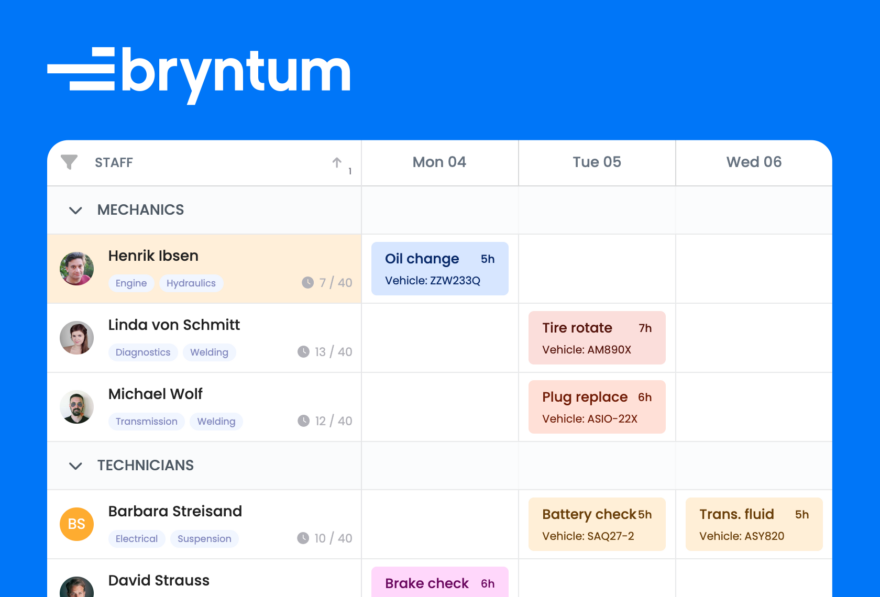
Task: Select the Wed 06 column header
Action: pyautogui.click(x=754, y=161)
